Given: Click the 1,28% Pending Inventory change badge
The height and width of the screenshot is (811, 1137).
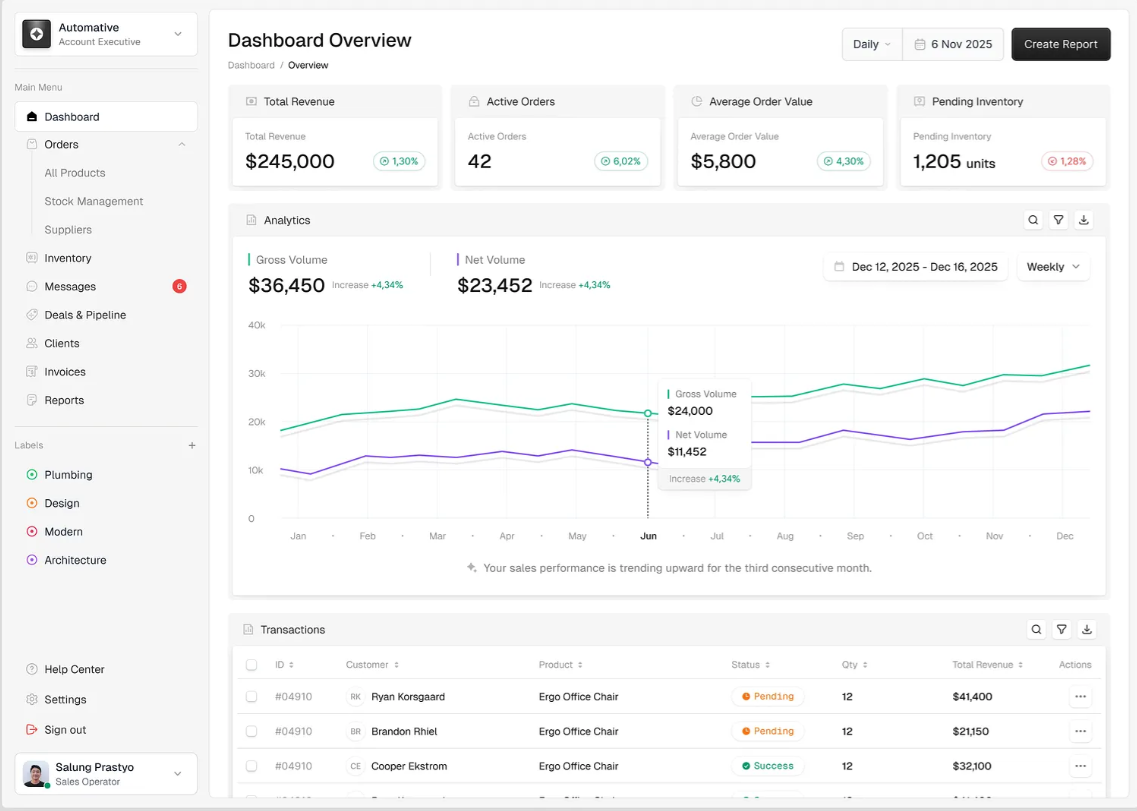Looking at the screenshot, I should 1067,161.
